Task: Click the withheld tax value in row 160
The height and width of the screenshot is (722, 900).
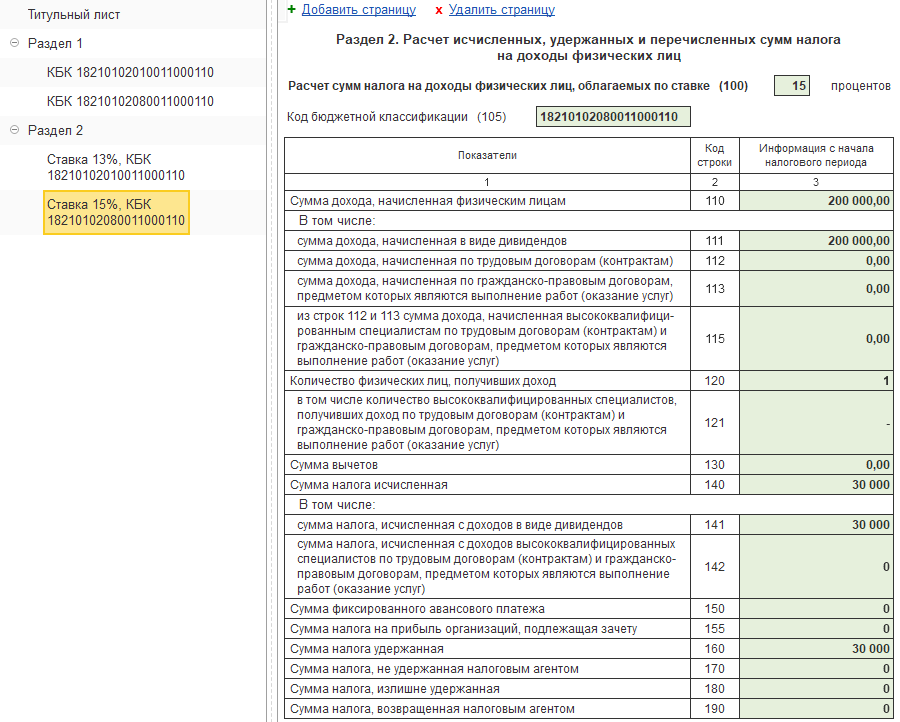Action: [x=816, y=649]
